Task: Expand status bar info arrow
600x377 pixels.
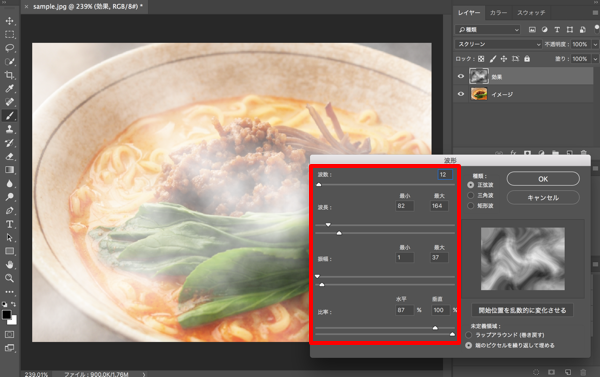Action: coord(144,374)
